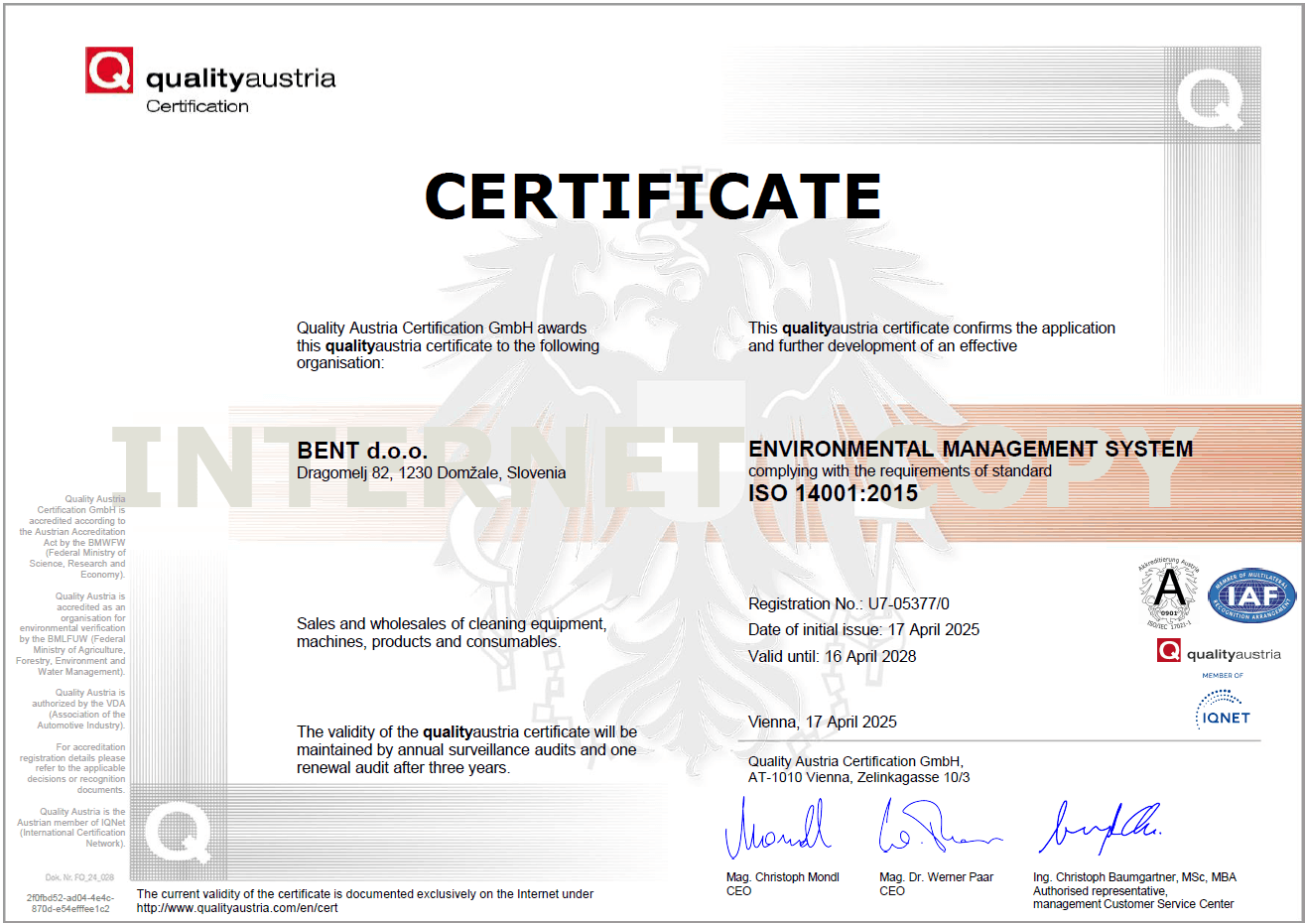
Task: Select the company name BENT d.o.o.
Action: point(362,451)
